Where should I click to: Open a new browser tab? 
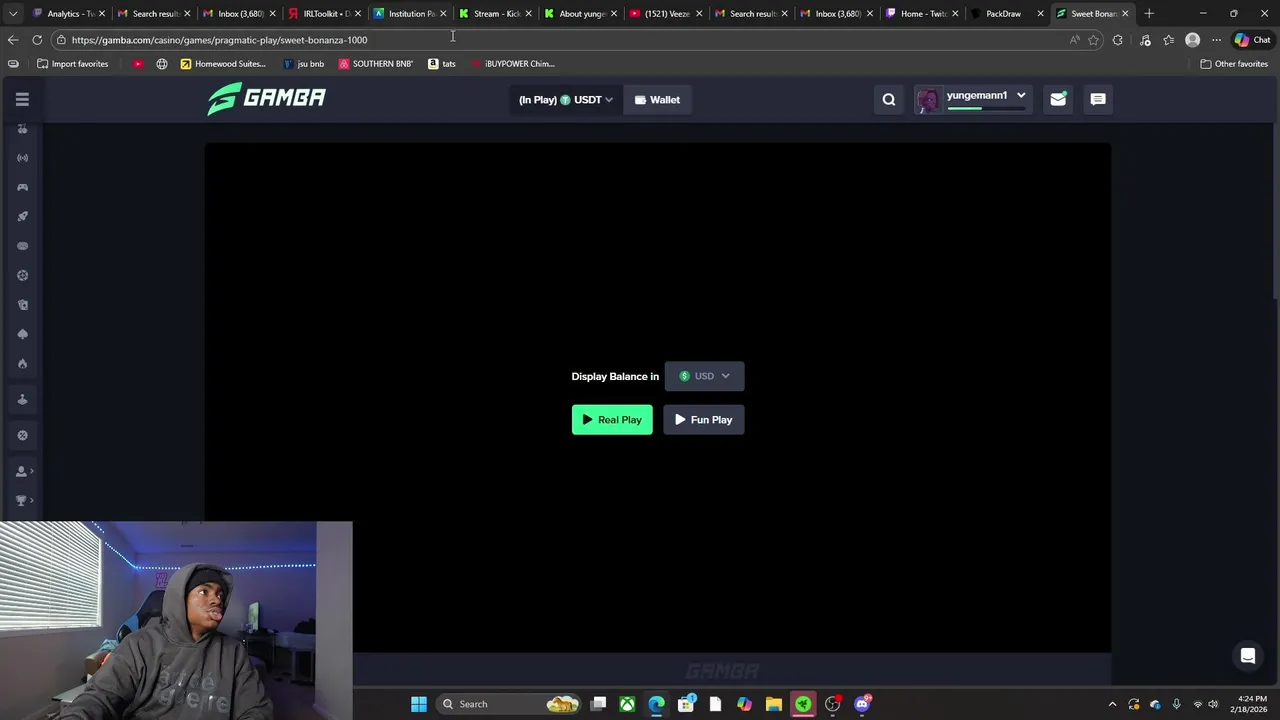pos(1149,14)
